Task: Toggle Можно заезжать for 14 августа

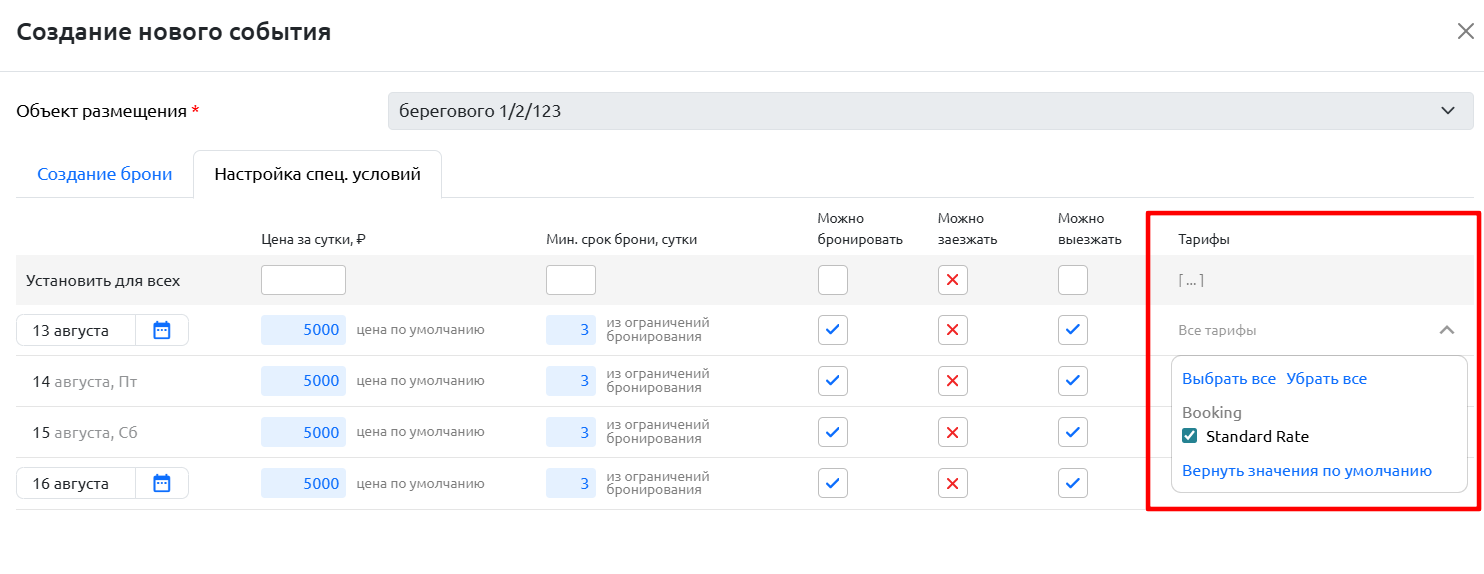Action: tap(953, 381)
